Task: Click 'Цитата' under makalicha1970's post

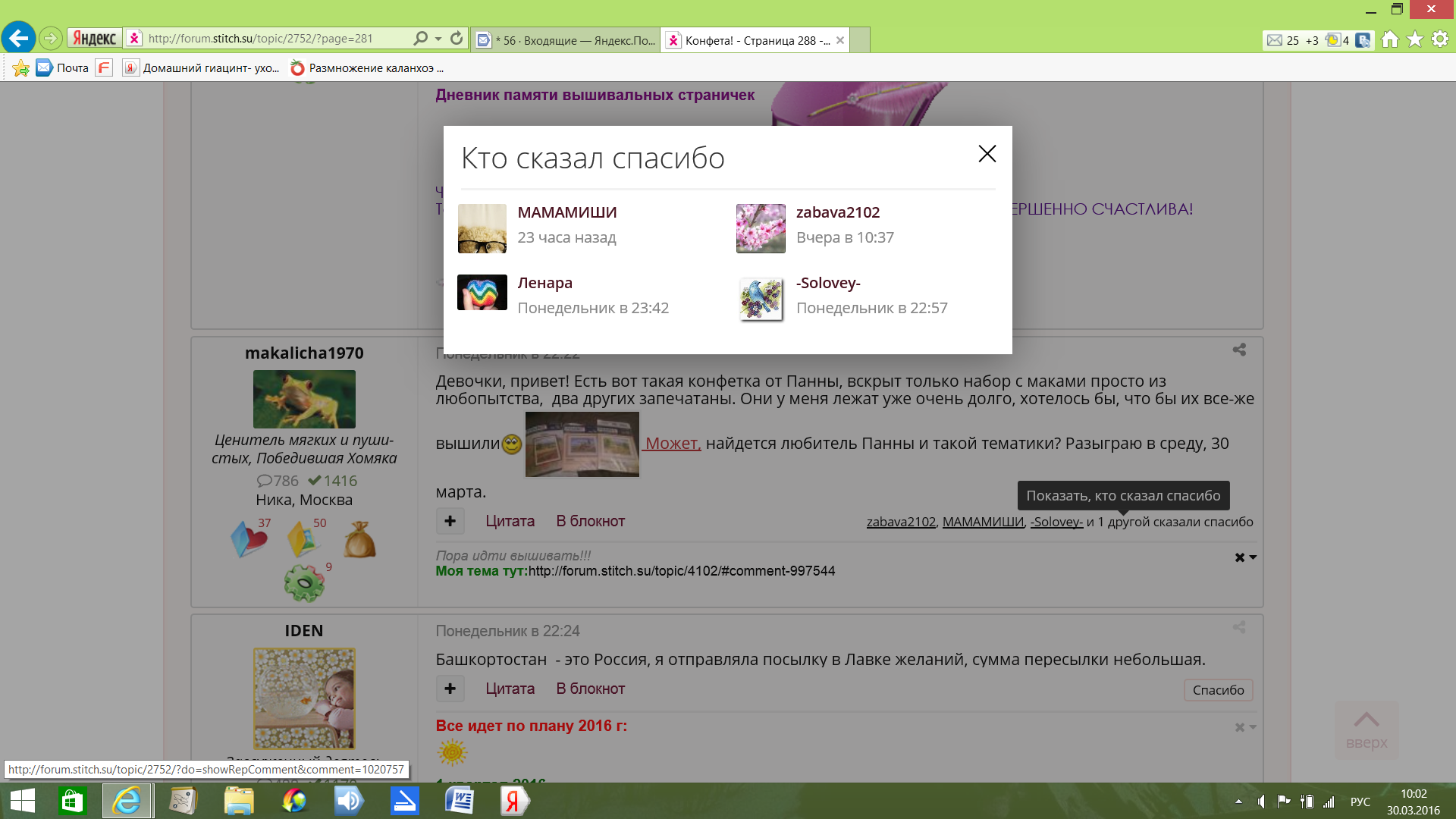Action: tap(510, 521)
